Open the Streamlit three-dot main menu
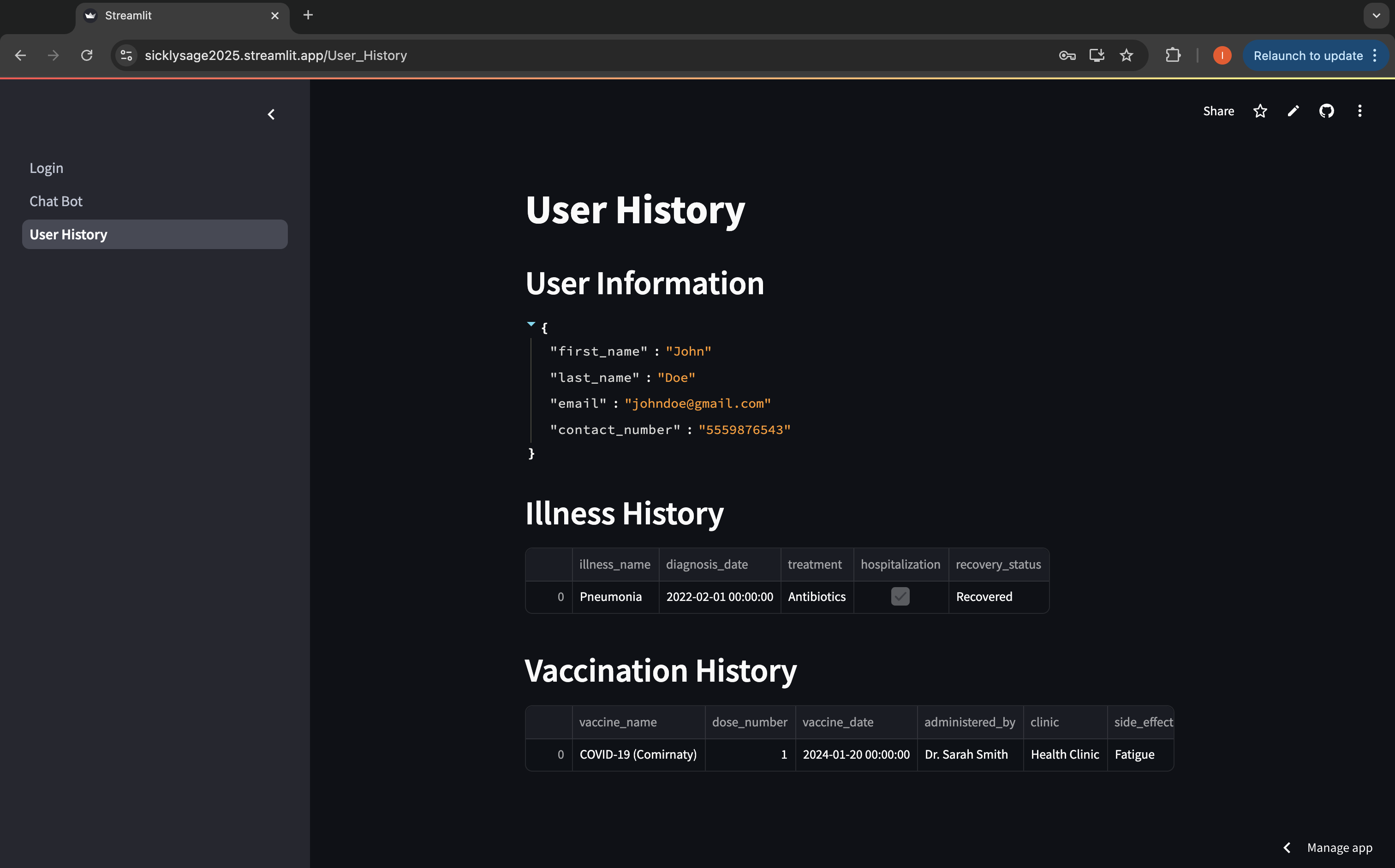The width and height of the screenshot is (1395, 868). click(x=1359, y=111)
